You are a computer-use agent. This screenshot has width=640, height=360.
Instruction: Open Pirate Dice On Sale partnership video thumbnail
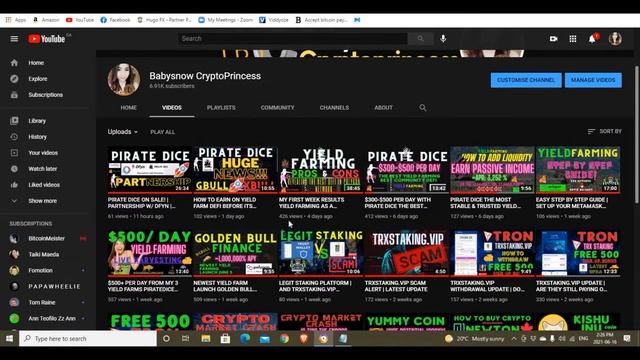tap(149, 169)
